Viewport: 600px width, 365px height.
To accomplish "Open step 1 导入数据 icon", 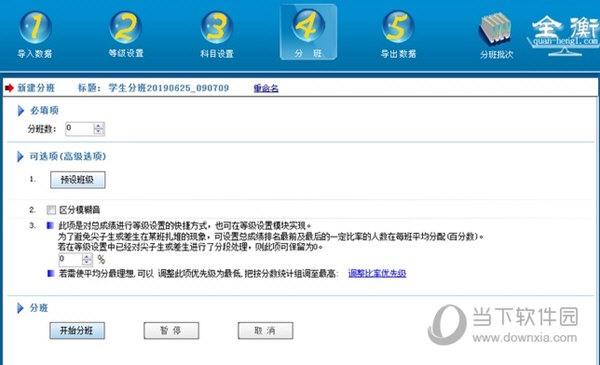I will click(x=35, y=28).
